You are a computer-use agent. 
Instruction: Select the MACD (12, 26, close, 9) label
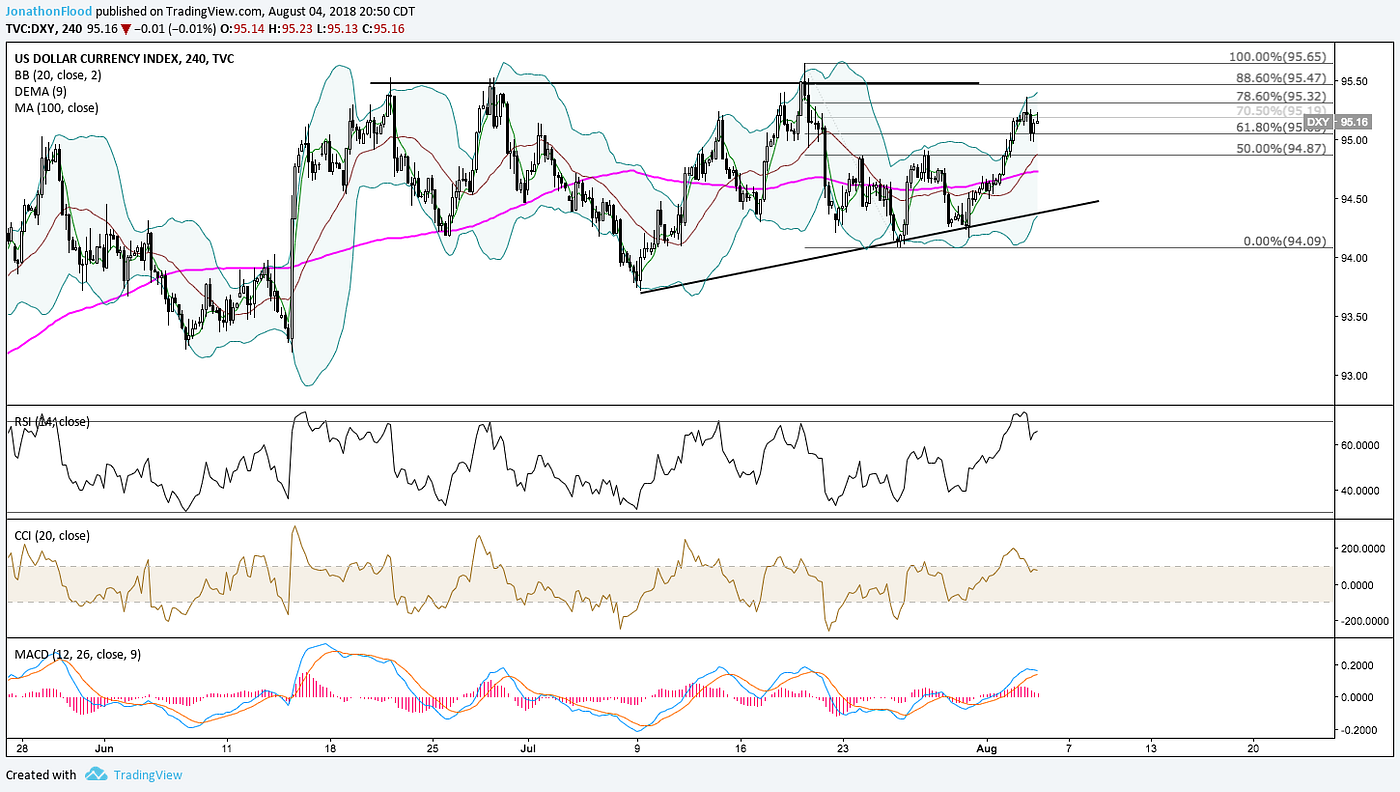coord(78,655)
